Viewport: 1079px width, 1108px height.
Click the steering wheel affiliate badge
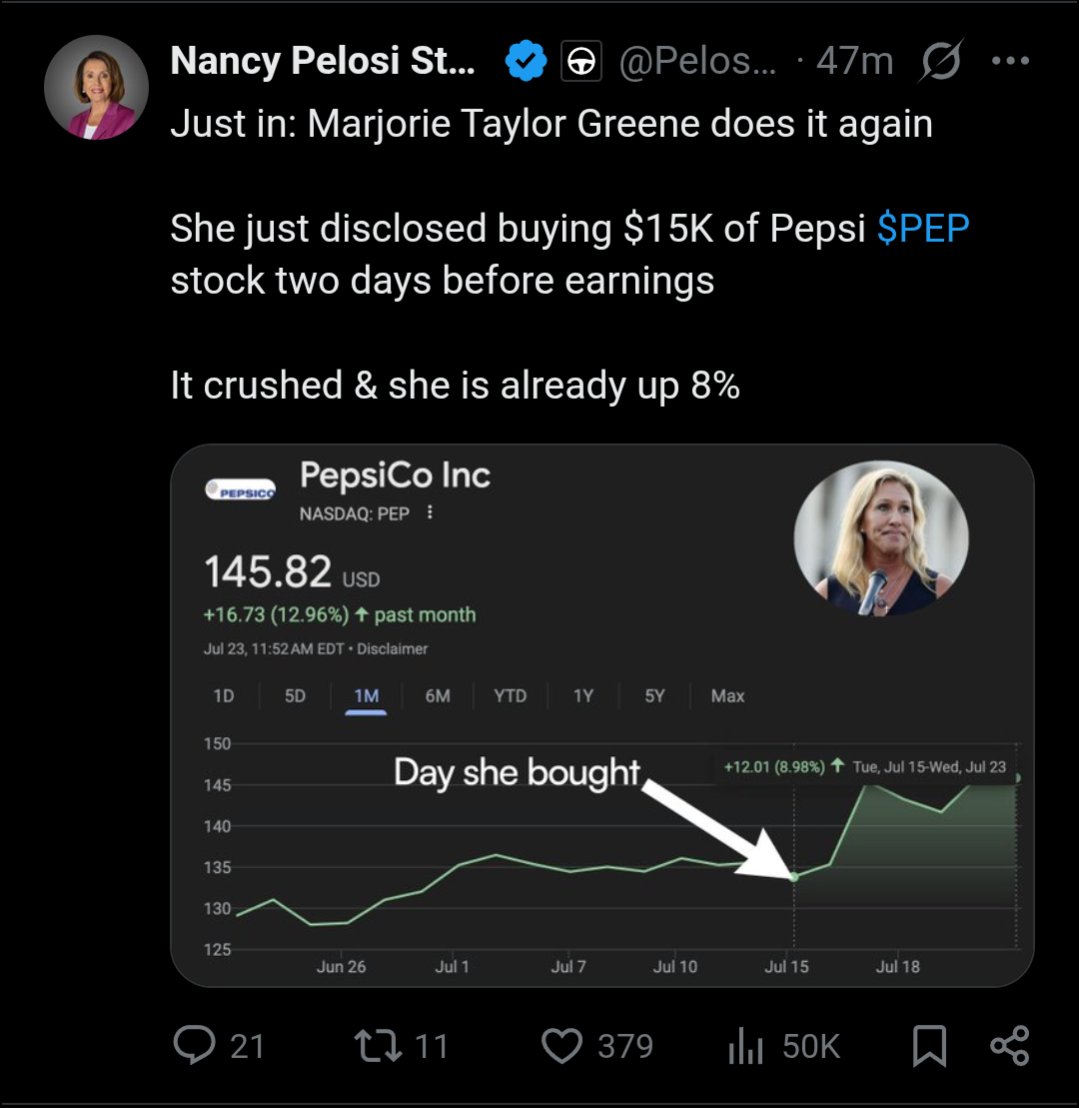(581, 61)
